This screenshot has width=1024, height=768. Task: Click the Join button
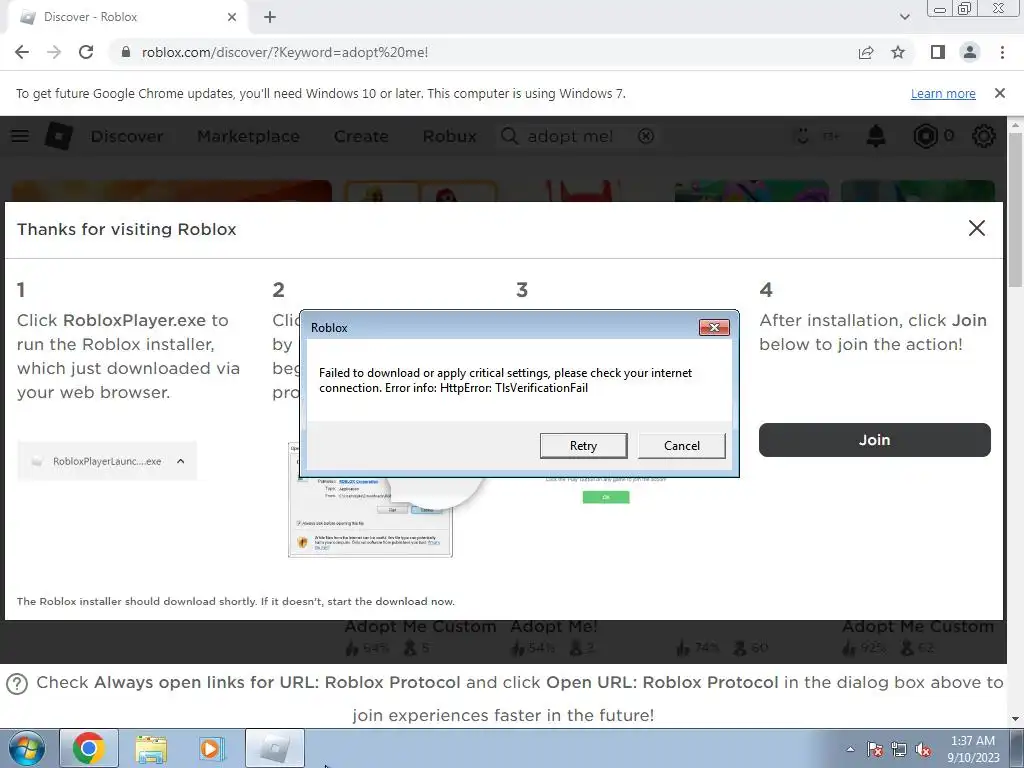tap(874, 440)
